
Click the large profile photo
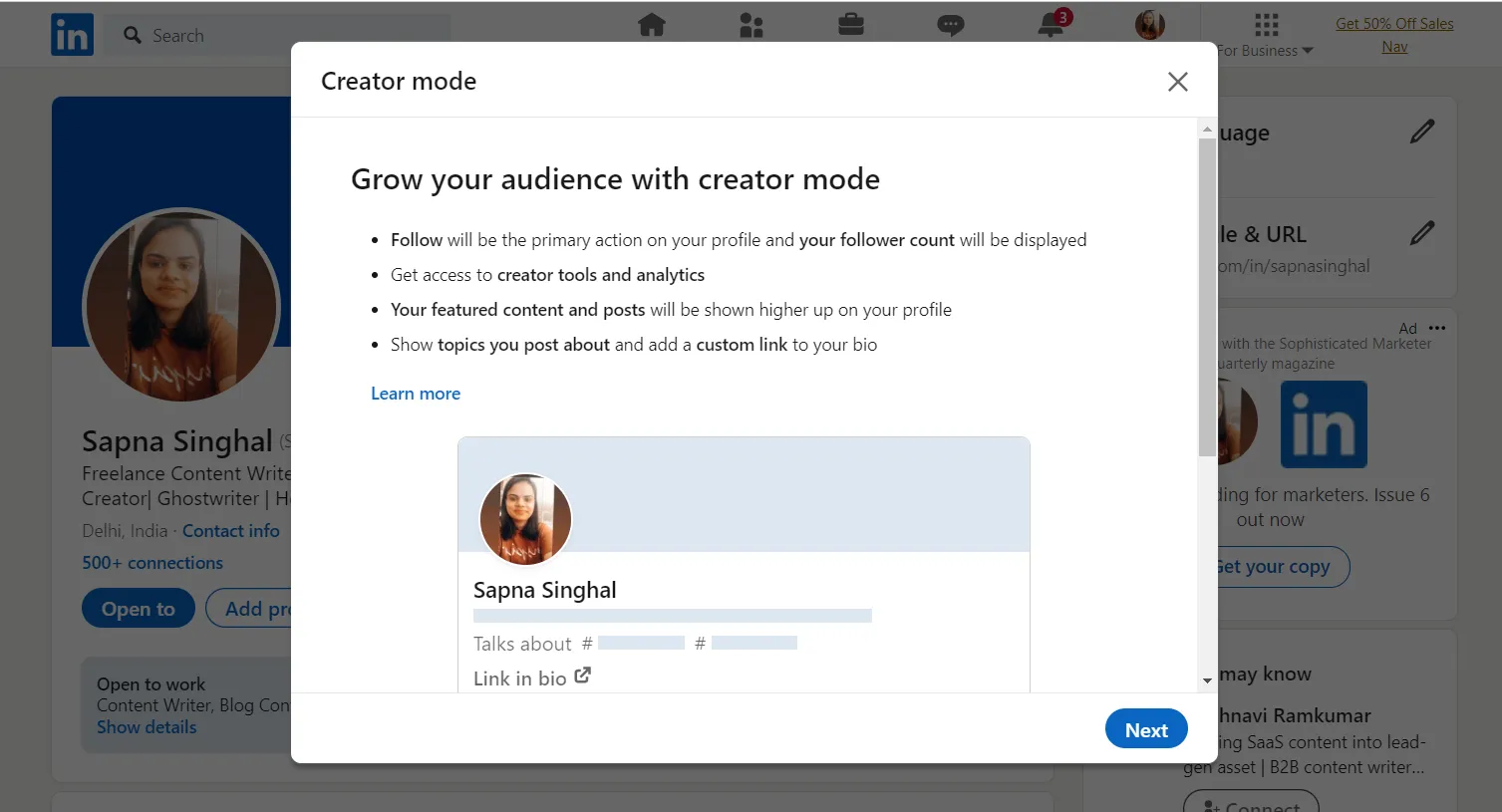pyautogui.click(x=181, y=306)
